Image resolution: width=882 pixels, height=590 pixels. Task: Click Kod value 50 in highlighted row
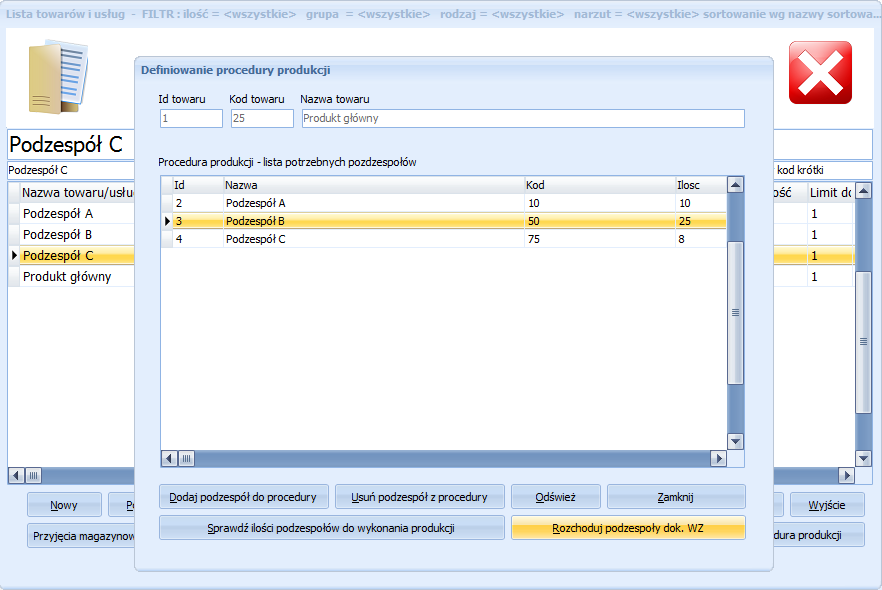(534, 221)
